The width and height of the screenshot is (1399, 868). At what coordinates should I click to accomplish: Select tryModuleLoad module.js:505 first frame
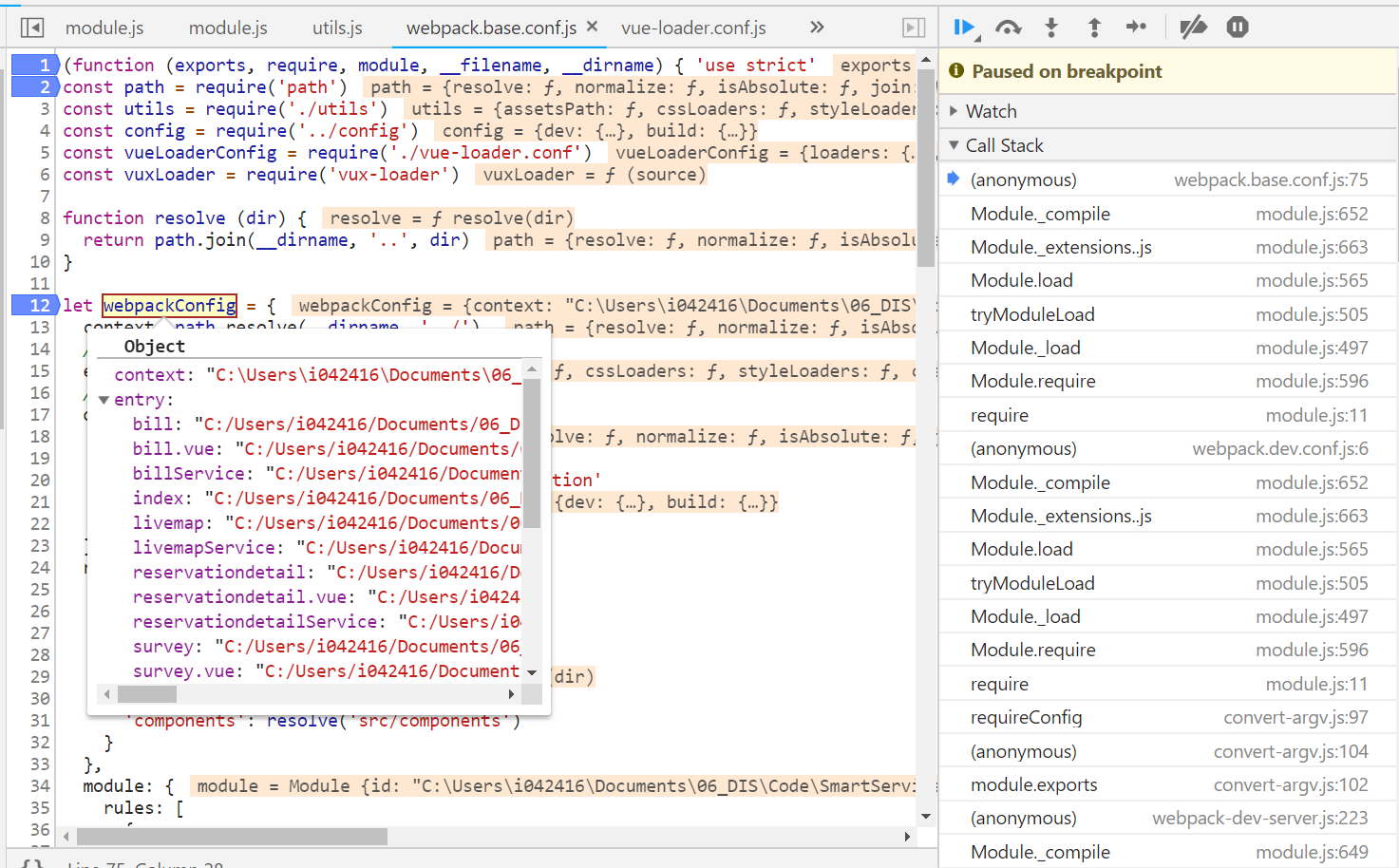[1167, 314]
